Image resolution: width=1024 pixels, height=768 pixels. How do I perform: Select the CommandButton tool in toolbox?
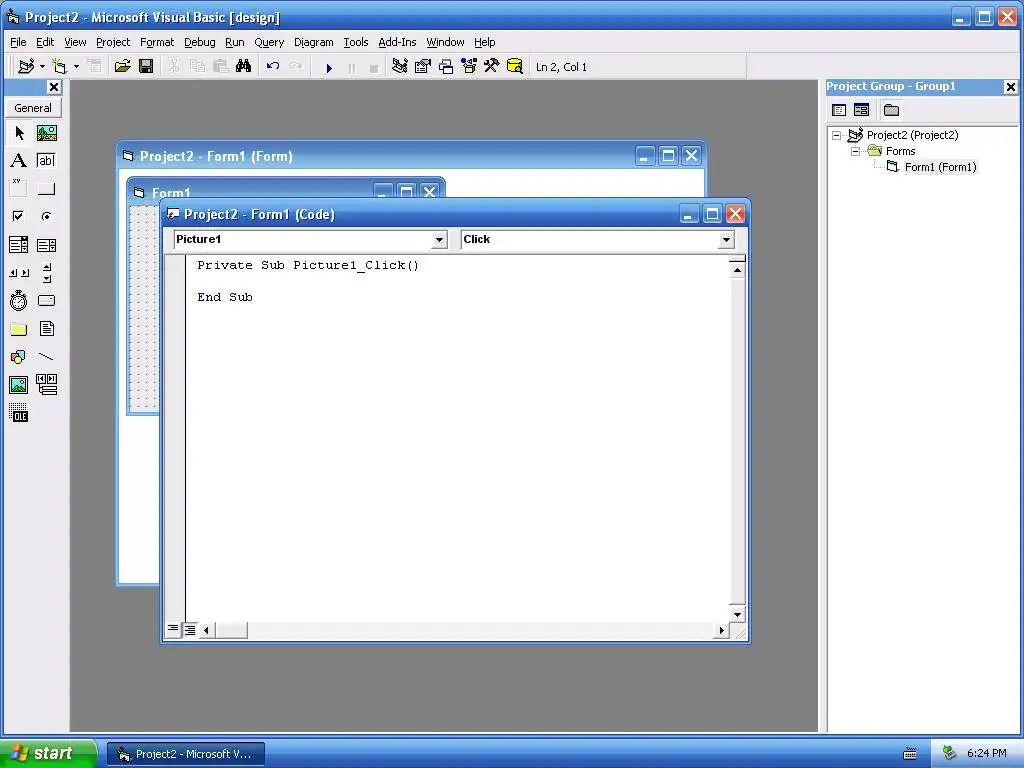coord(46,189)
